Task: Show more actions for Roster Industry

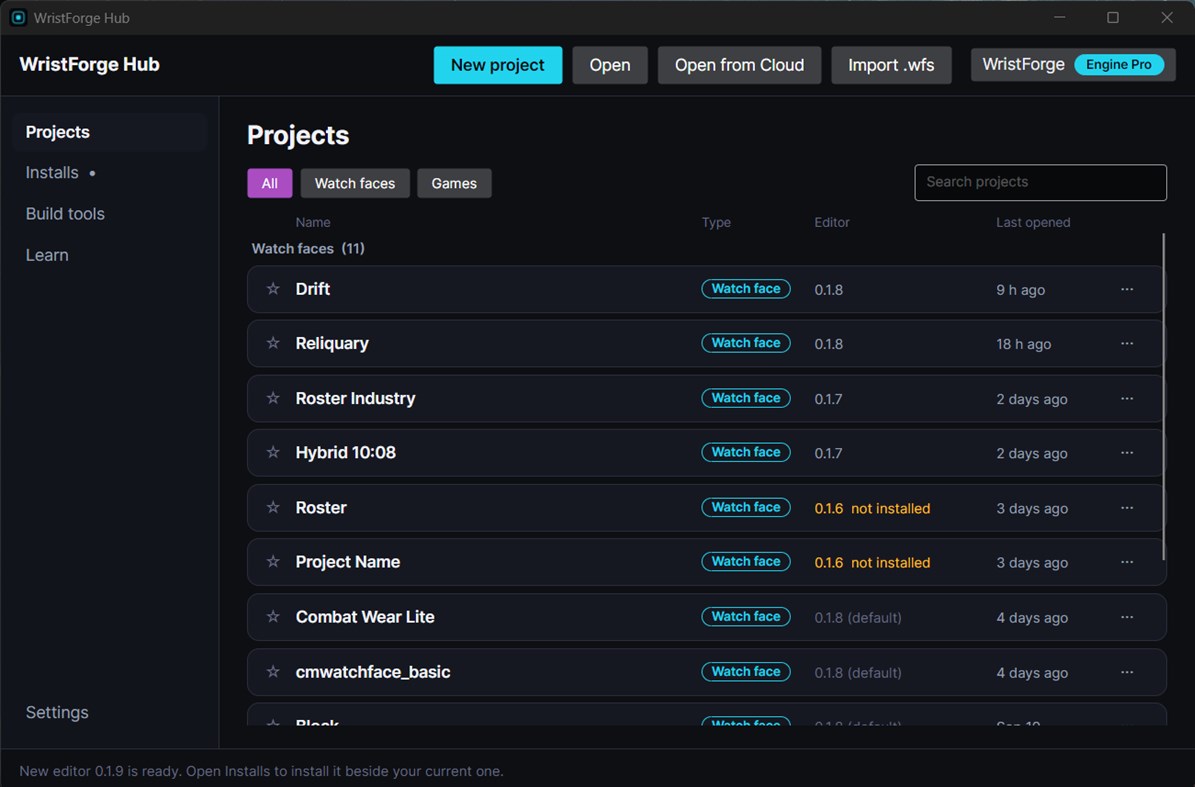Action: point(1126,398)
